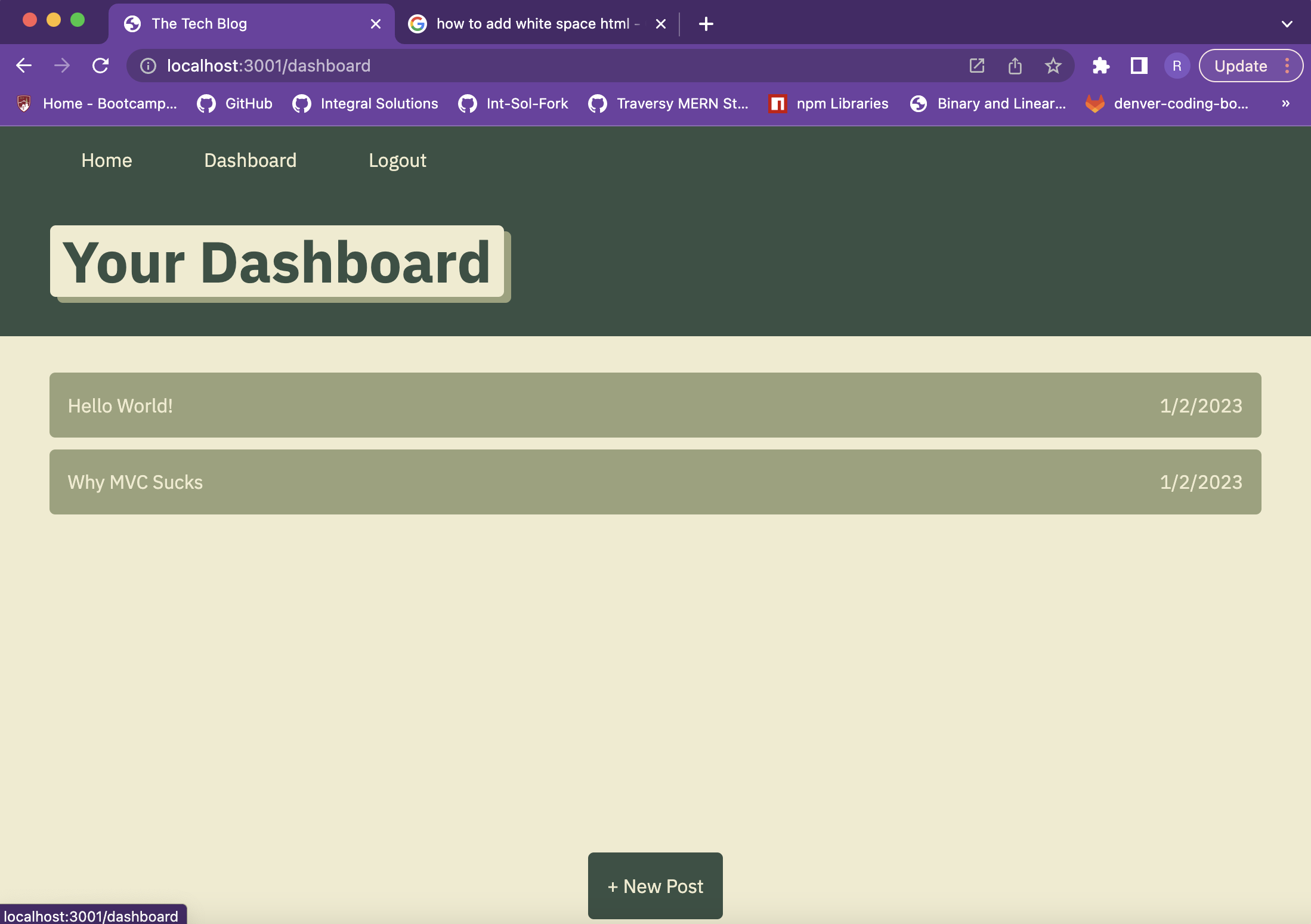The width and height of the screenshot is (1311, 924).
Task: Click the address bar lock/info icon
Action: [x=148, y=66]
